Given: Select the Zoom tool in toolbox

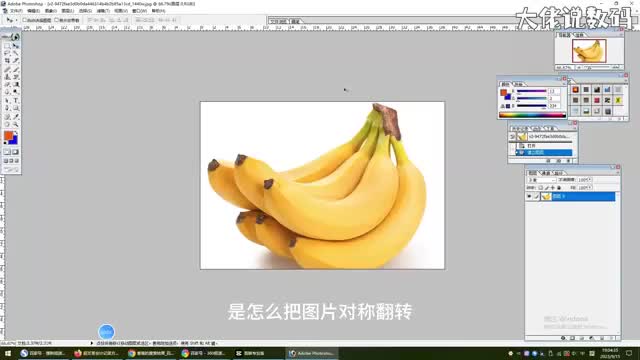Looking at the screenshot, I should [16, 124].
